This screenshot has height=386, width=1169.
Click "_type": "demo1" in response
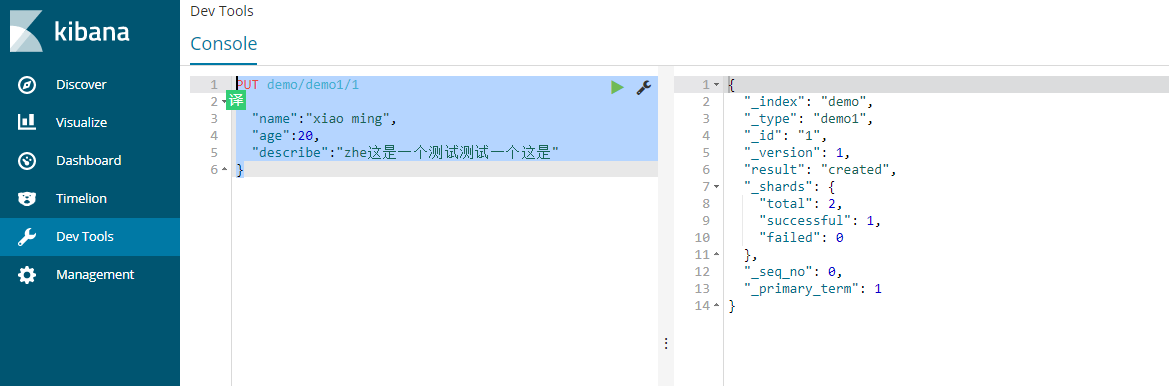point(808,118)
